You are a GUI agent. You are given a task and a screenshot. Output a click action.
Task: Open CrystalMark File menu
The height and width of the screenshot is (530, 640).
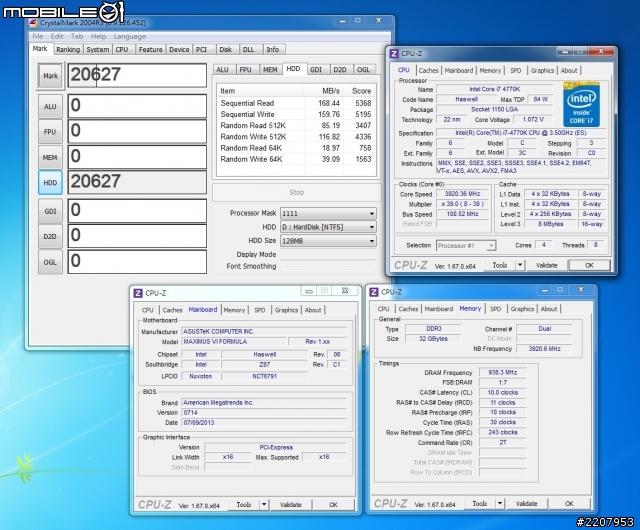[38, 36]
